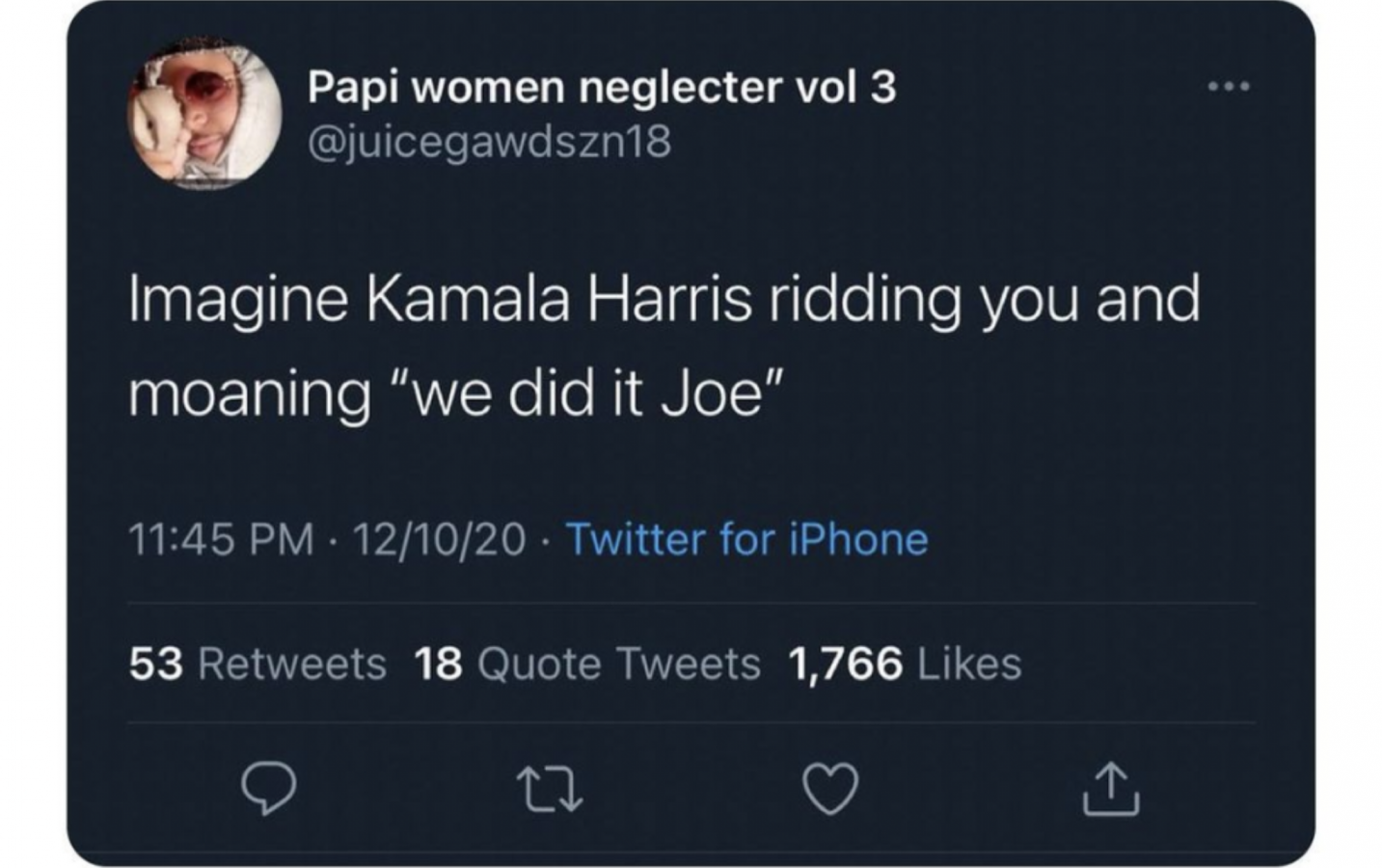Click the words "you and" ending the first line

tap(1091, 299)
